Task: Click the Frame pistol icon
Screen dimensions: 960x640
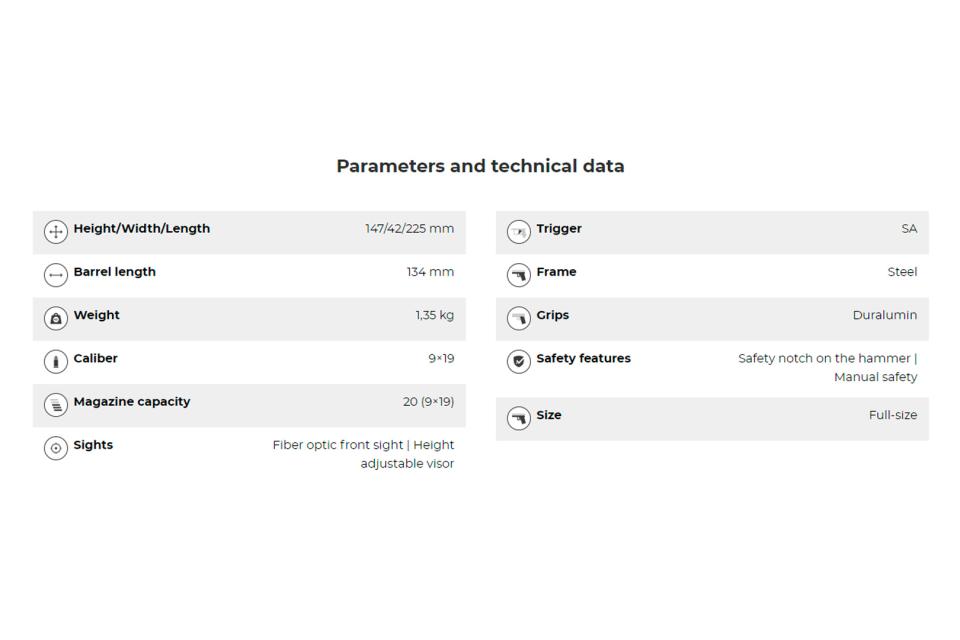Action: (x=518, y=275)
